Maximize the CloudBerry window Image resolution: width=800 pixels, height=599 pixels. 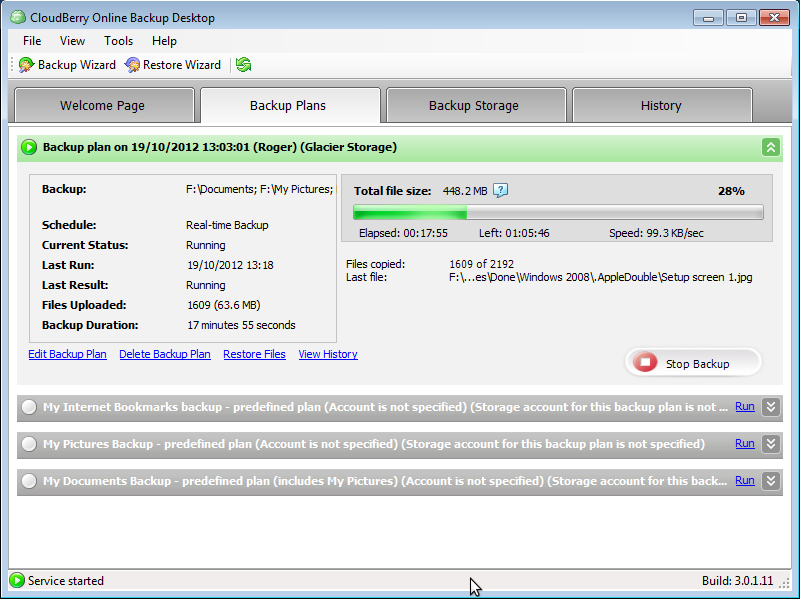click(741, 18)
